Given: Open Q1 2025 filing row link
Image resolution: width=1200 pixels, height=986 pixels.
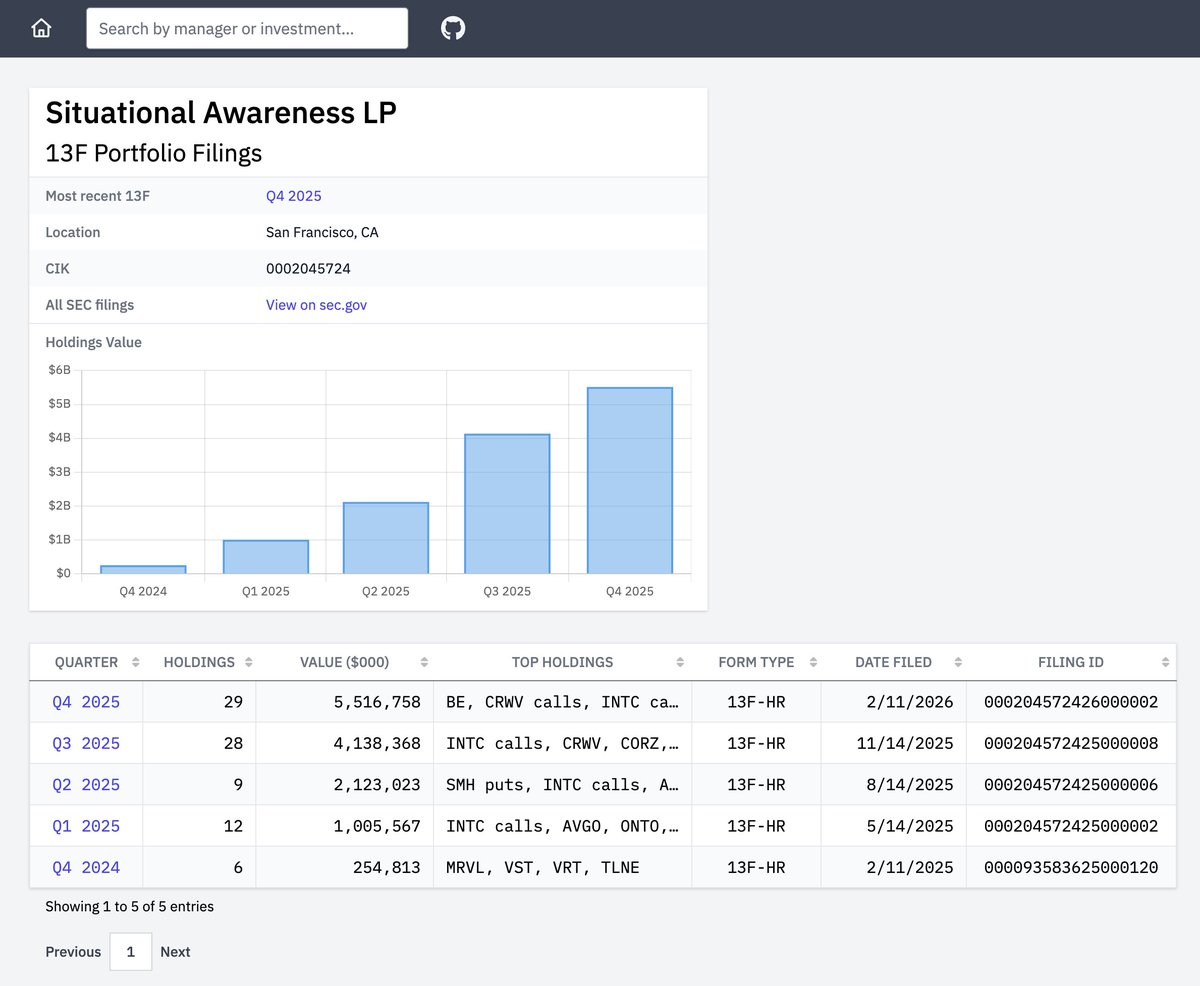Looking at the screenshot, I should pos(86,826).
